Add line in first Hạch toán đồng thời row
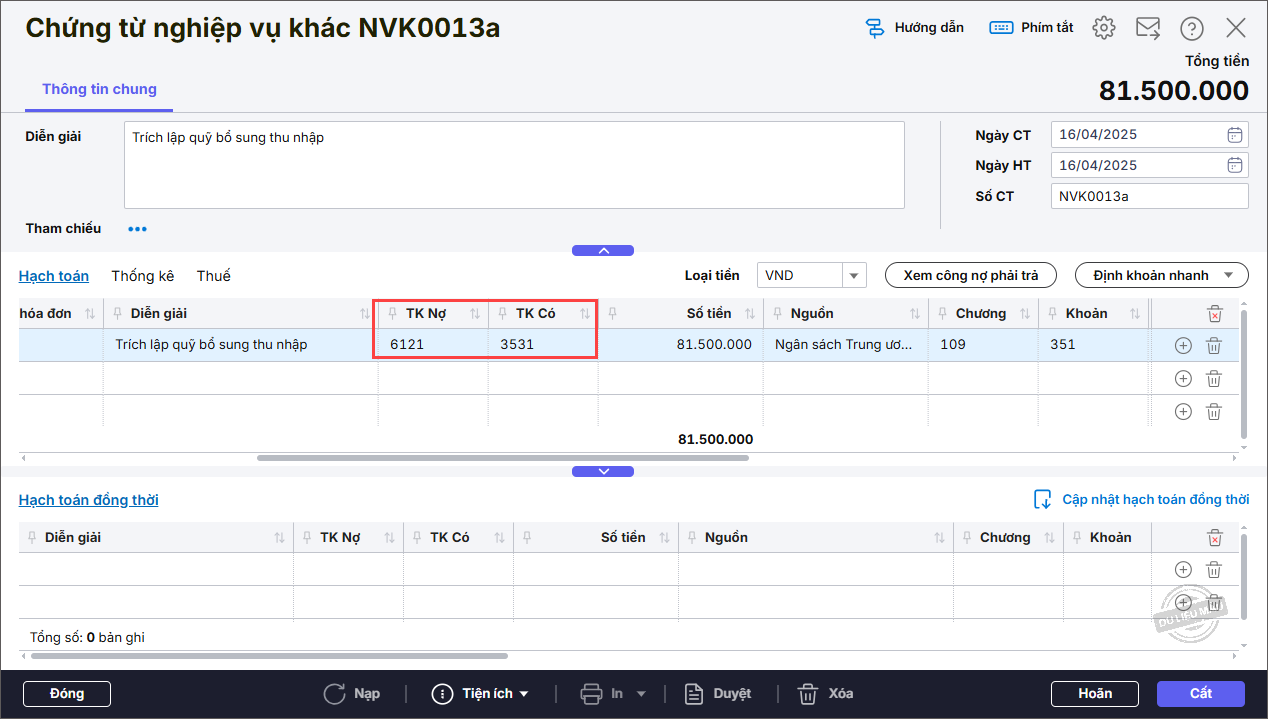Image resolution: width=1268 pixels, height=719 pixels. (1183, 570)
